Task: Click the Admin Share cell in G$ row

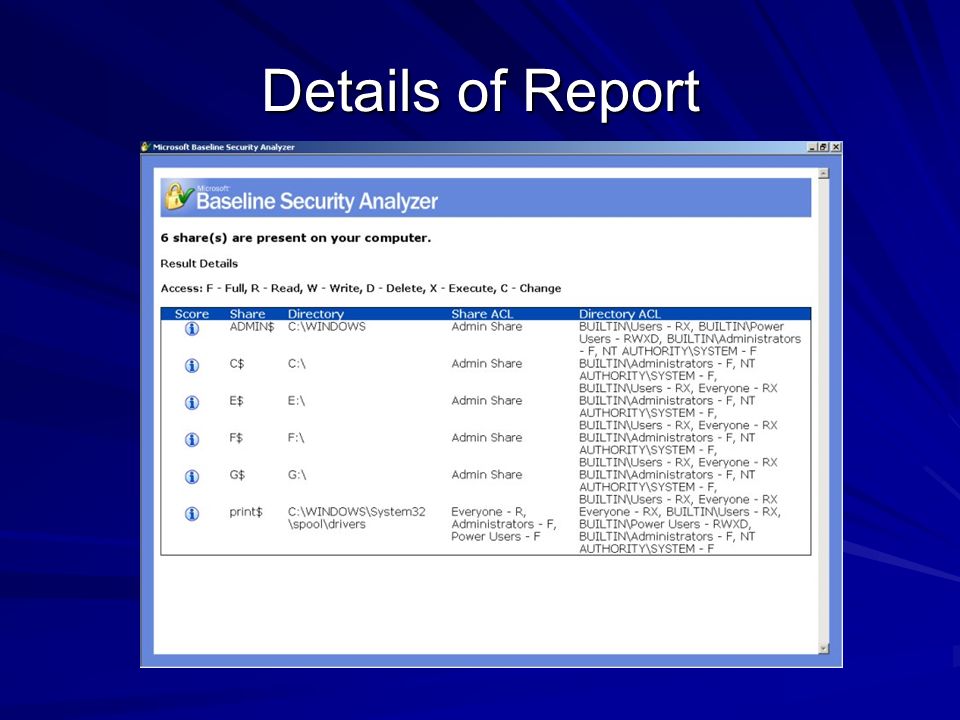Action: pyautogui.click(x=487, y=475)
